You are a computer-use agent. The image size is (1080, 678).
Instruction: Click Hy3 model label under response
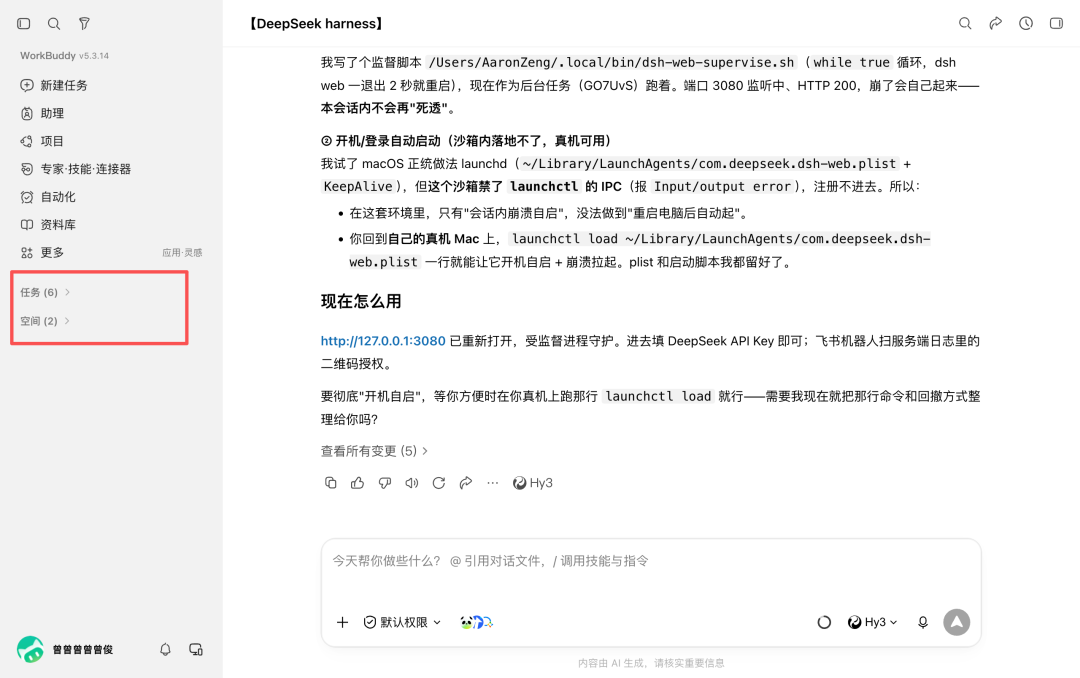(532, 483)
